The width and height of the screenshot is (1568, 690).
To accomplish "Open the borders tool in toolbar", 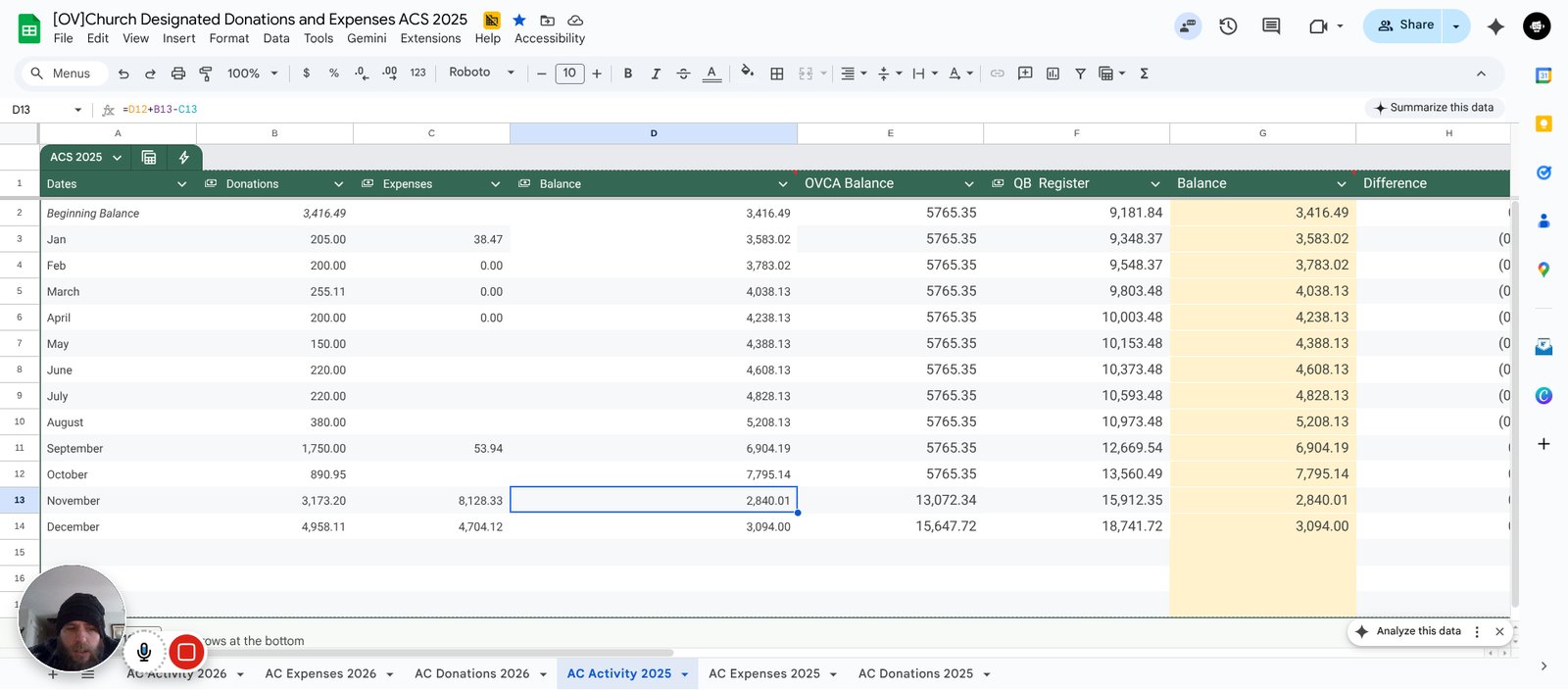I will [x=777, y=74].
